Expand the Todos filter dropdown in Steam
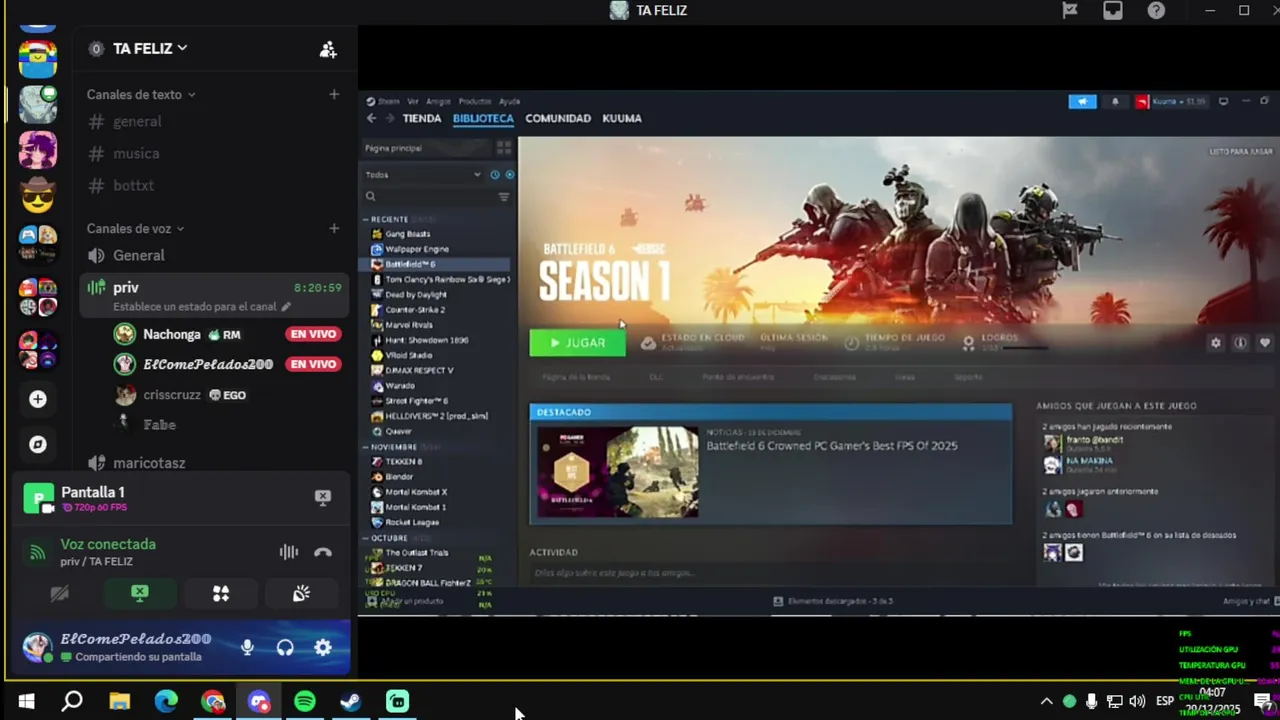This screenshot has height=720, width=1280. click(424, 174)
